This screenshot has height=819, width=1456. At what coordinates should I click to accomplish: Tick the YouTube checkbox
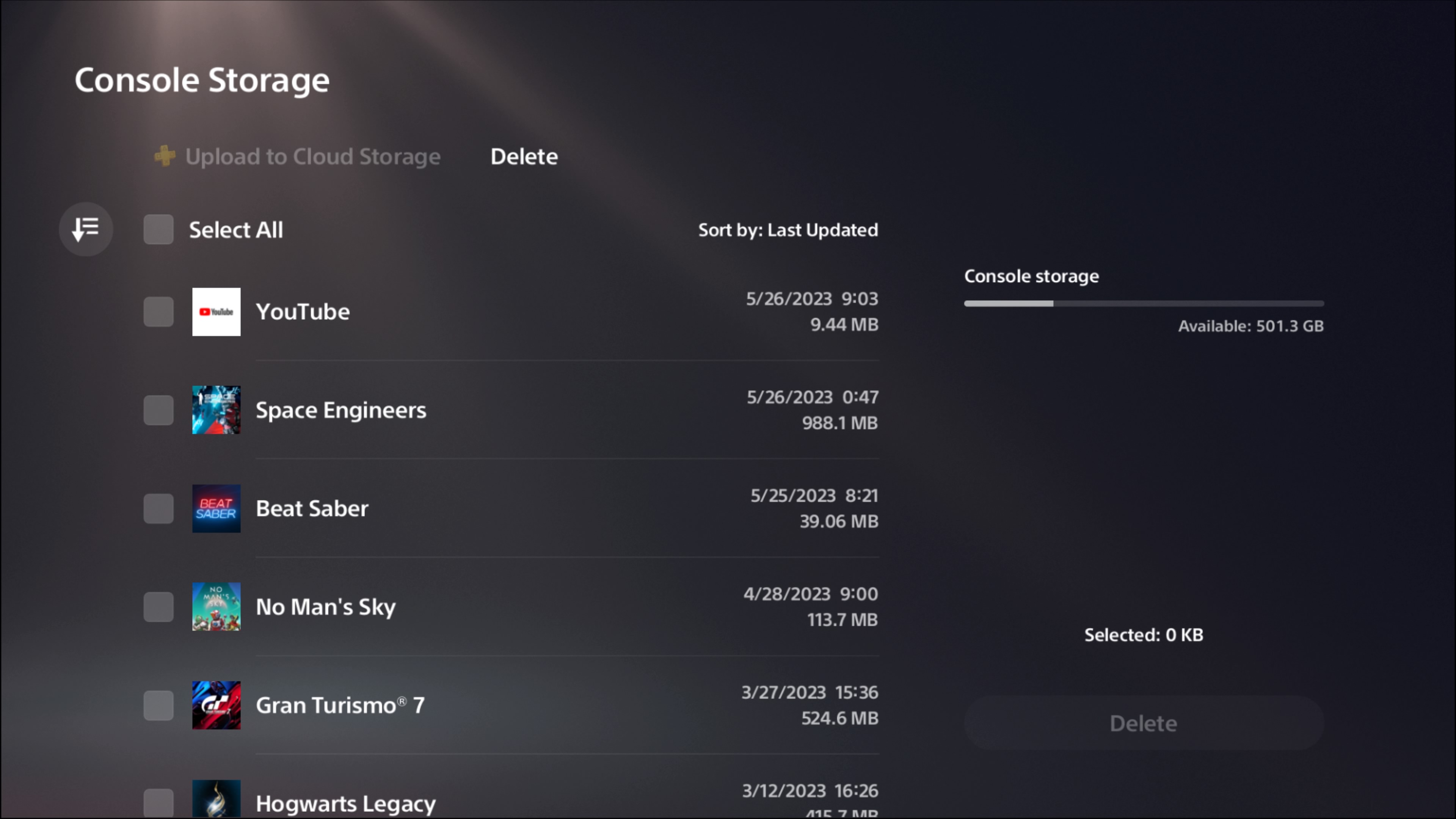(158, 312)
